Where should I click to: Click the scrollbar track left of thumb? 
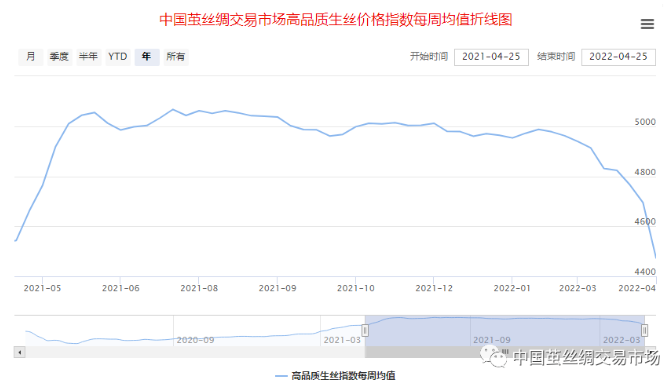195,352
